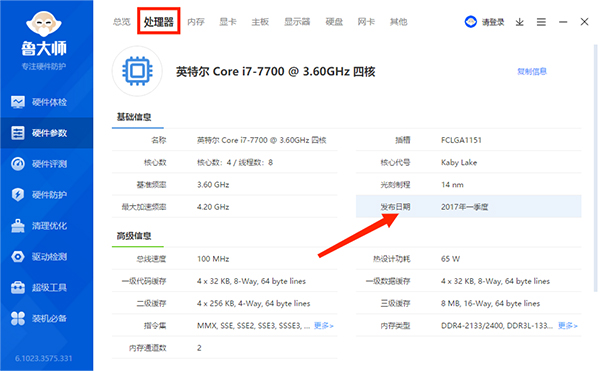This screenshot has height=371, width=600.
Task: Switch to the 总览 tab
Action: point(122,22)
